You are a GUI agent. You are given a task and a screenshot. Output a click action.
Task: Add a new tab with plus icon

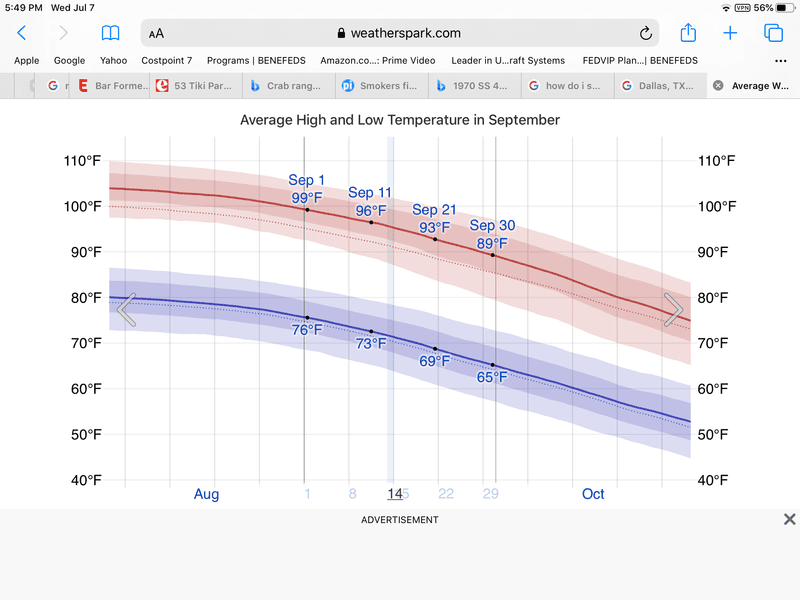[x=730, y=33]
